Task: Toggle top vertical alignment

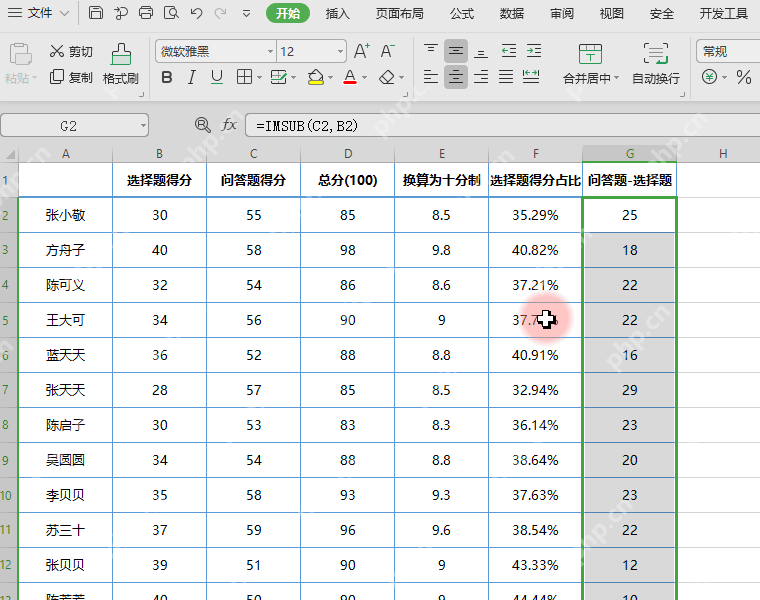Action: coord(430,50)
